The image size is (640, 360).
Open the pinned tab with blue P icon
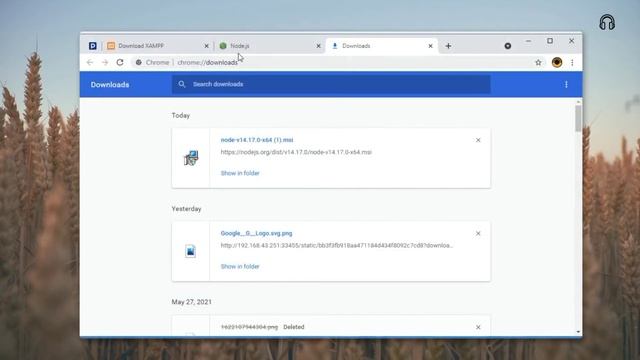(x=93, y=46)
